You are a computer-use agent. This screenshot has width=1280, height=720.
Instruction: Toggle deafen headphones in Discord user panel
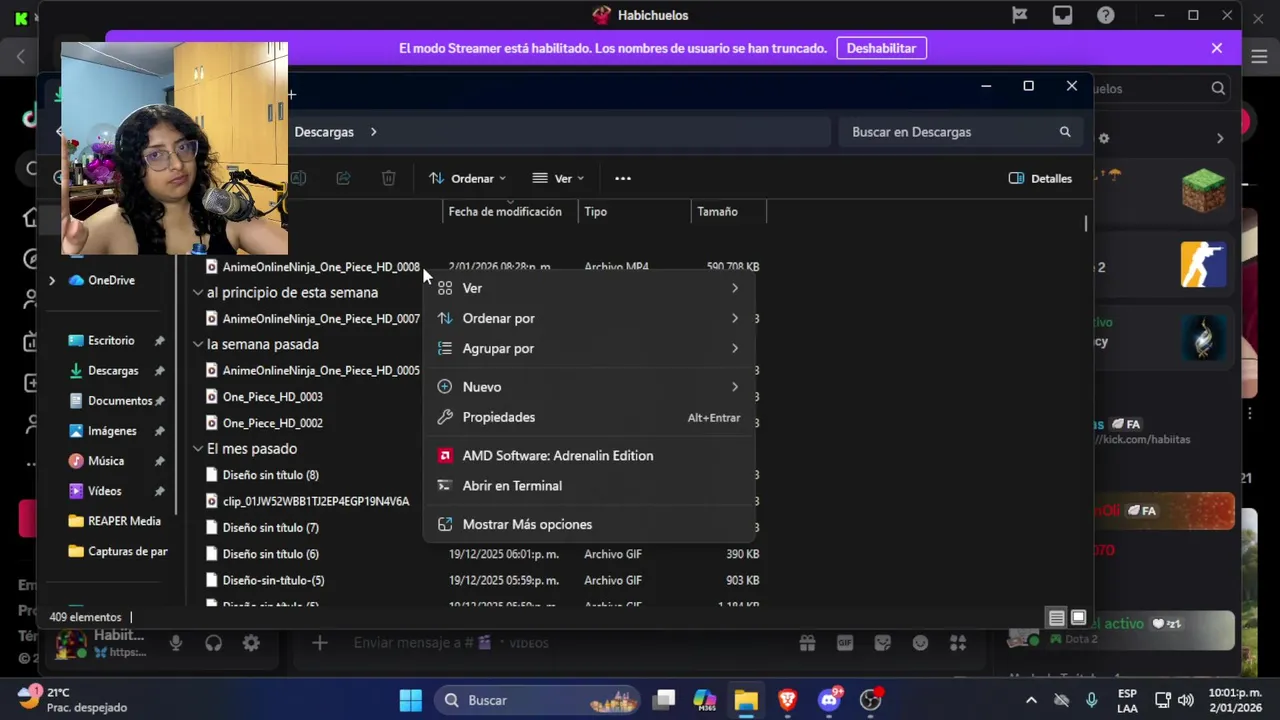click(213, 643)
